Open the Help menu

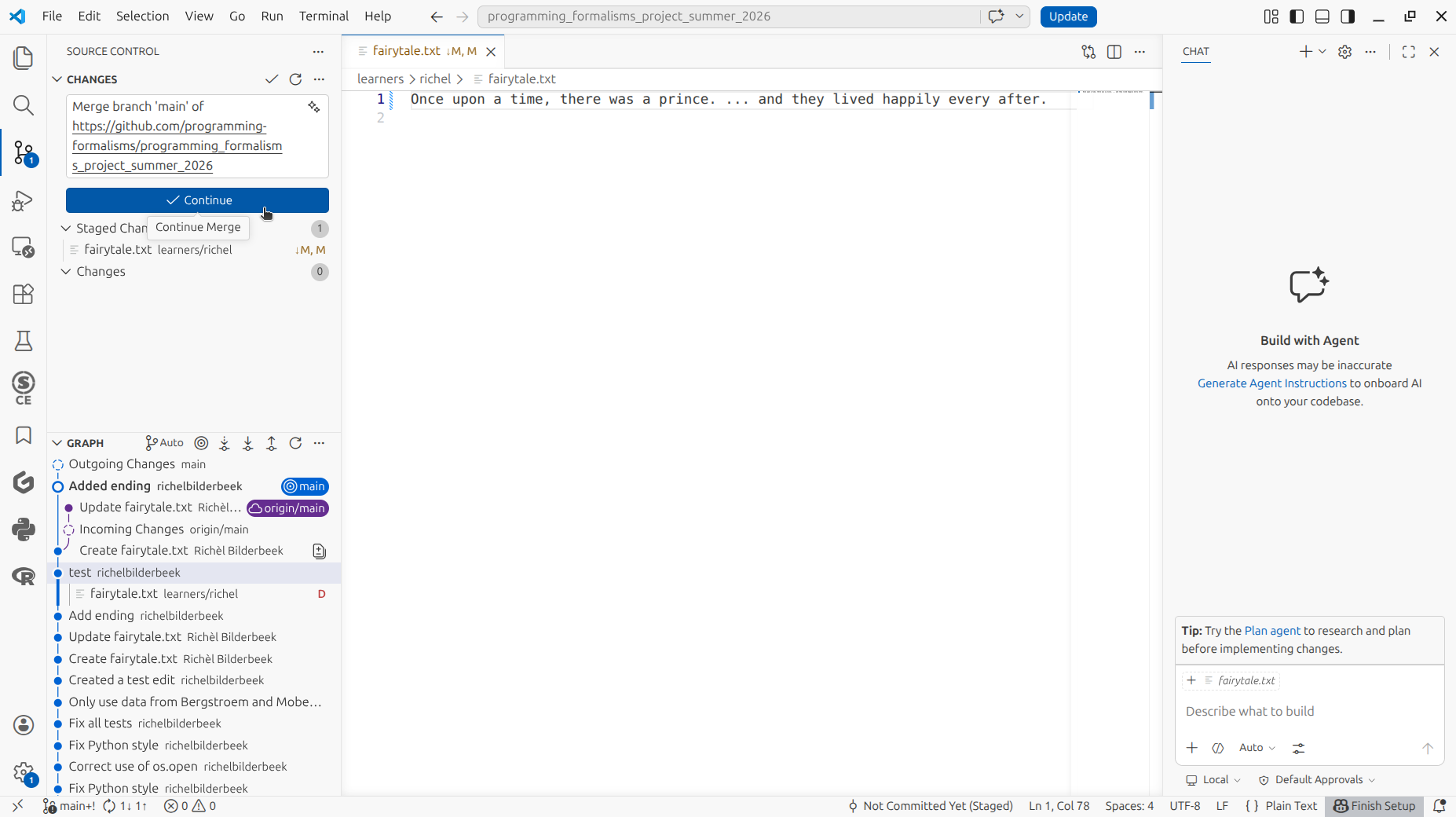(378, 16)
